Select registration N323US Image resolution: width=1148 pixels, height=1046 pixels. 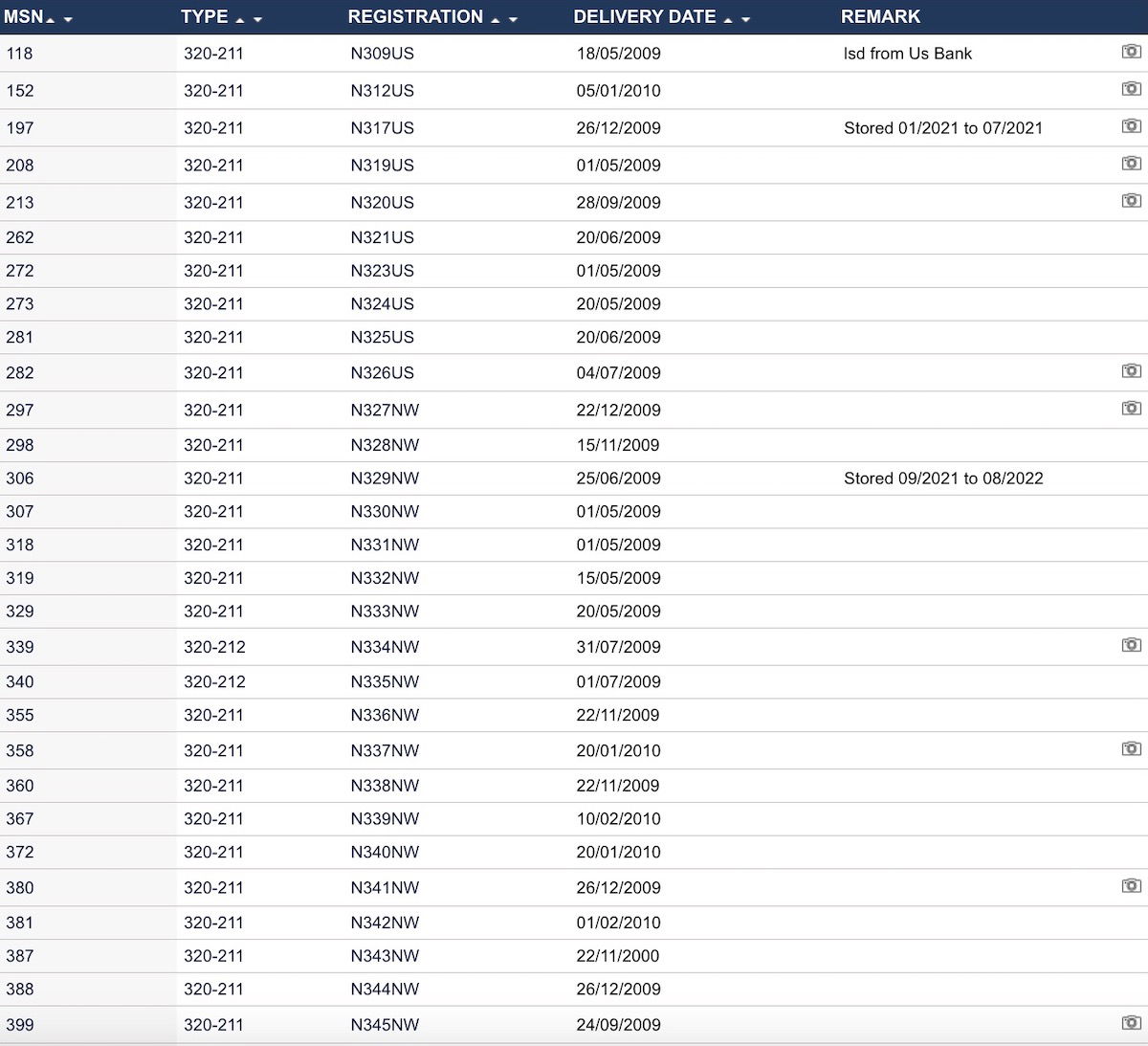[x=382, y=271]
